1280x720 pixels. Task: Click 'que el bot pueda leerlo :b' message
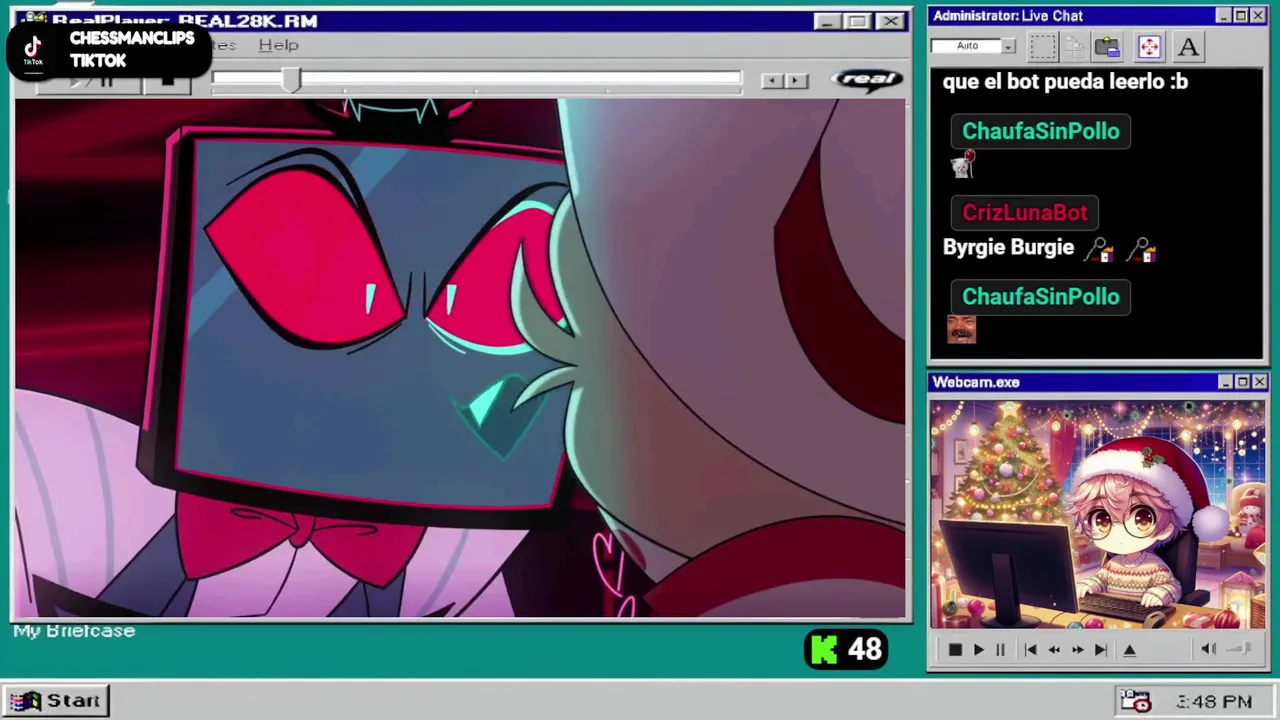1065,82
